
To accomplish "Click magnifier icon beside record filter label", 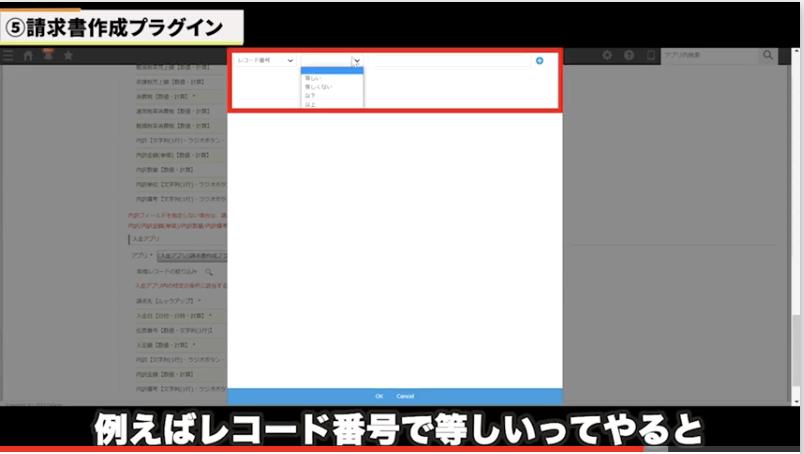I will pyautogui.click(x=209, y=271).
